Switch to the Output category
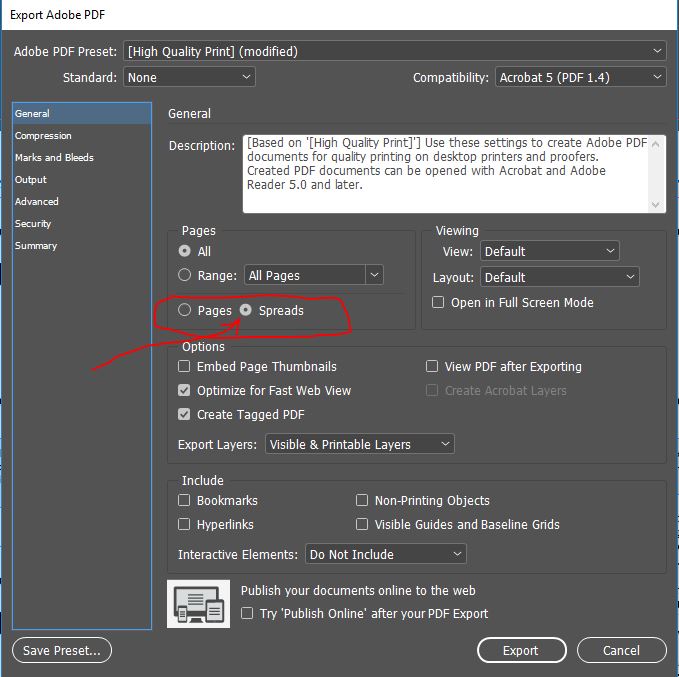Viewport: 679px width, 677px height. 82,180
